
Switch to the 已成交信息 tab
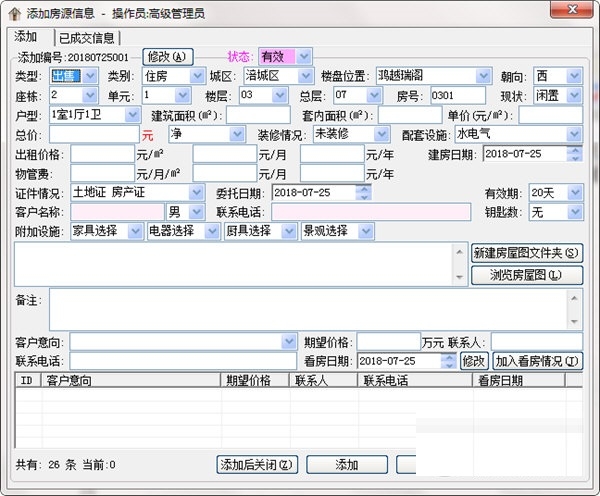[x=87, y=38]
